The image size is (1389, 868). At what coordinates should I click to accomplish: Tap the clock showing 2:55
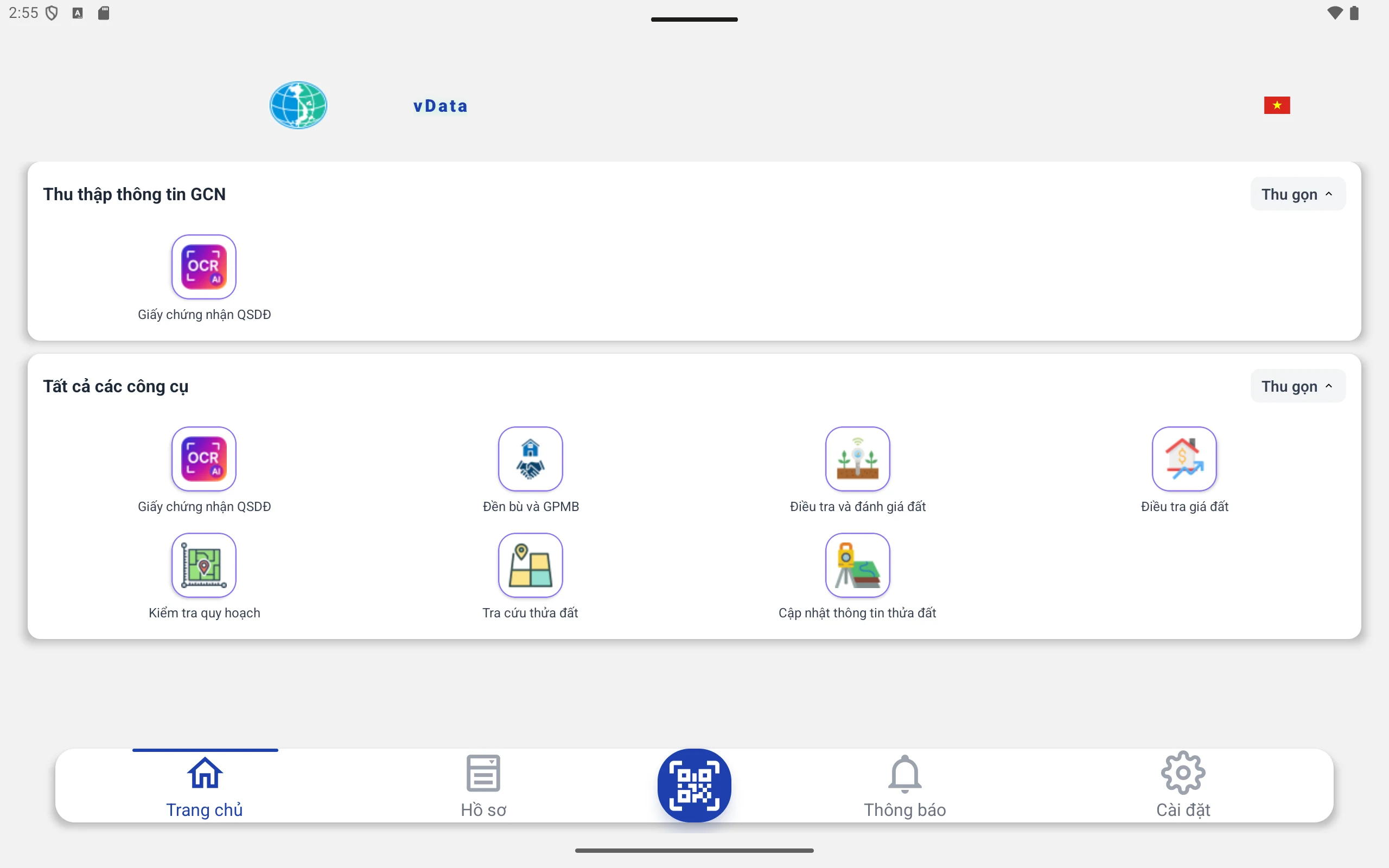(23, 12)
